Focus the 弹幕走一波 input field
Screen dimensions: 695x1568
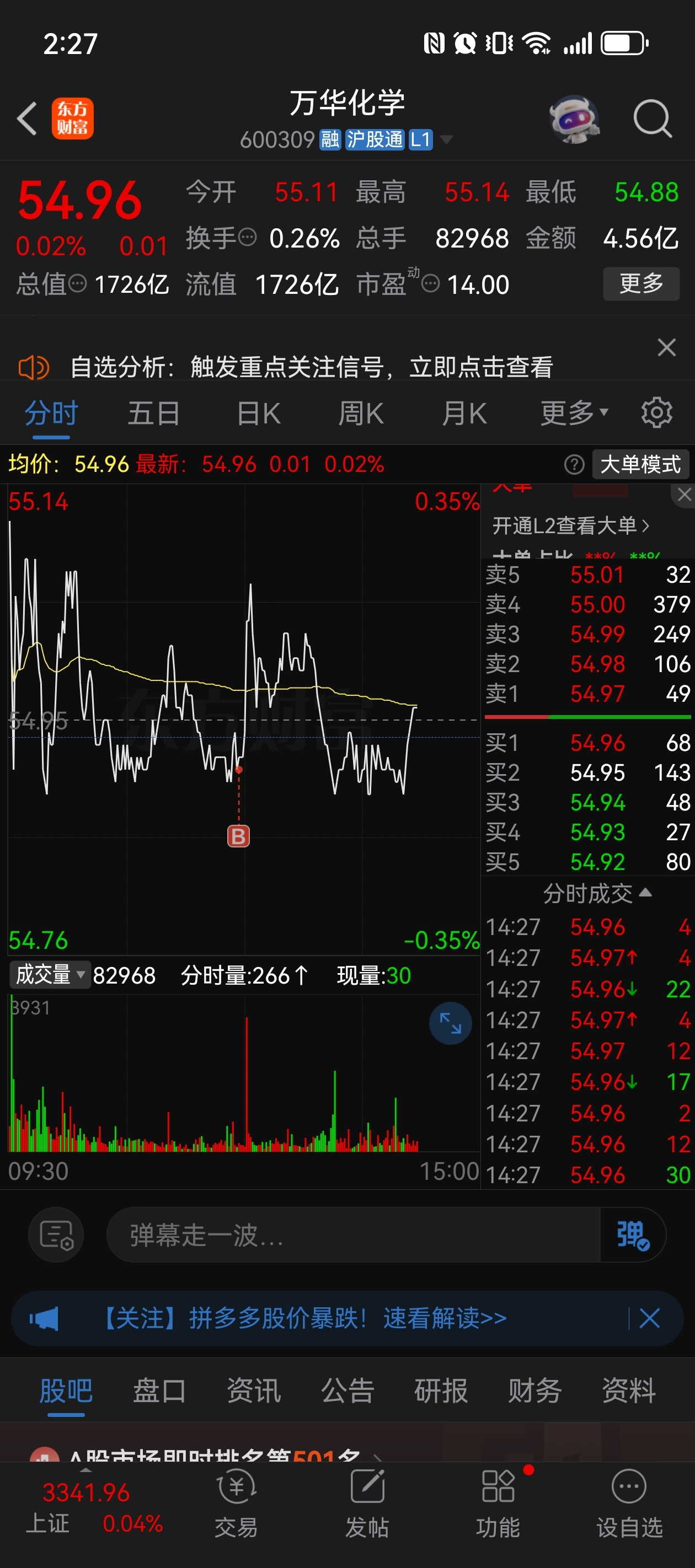point(353,1235)
